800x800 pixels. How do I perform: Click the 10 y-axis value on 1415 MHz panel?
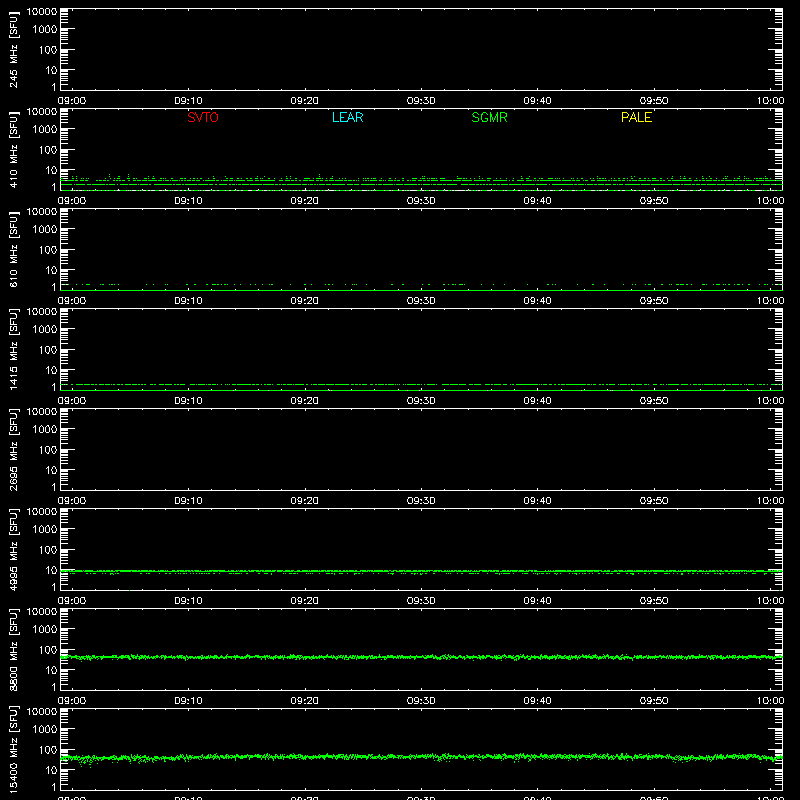point(52,370)
